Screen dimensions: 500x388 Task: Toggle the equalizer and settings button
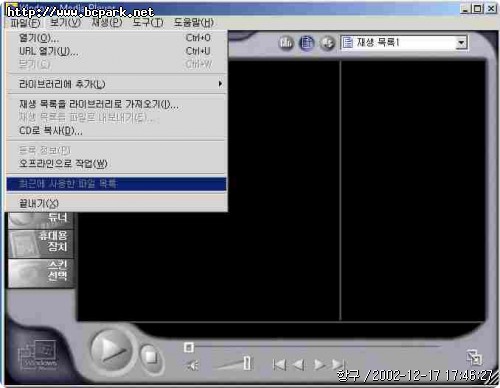coord(286,43)
